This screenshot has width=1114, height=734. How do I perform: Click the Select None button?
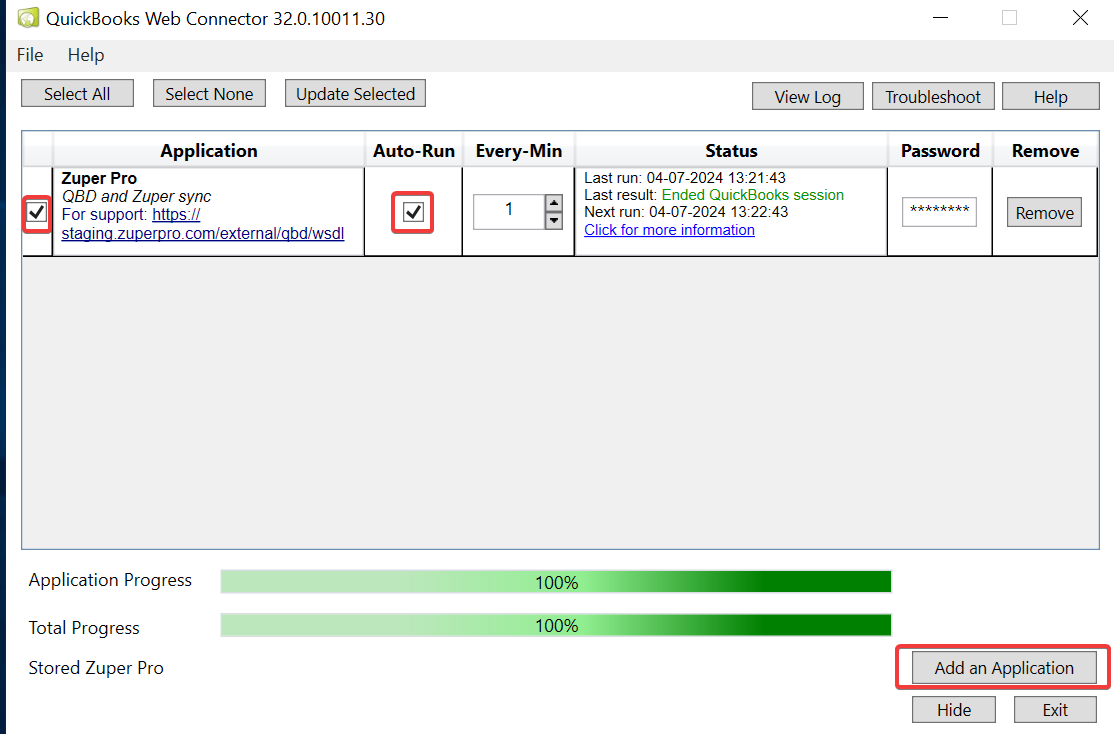point(209,94)
